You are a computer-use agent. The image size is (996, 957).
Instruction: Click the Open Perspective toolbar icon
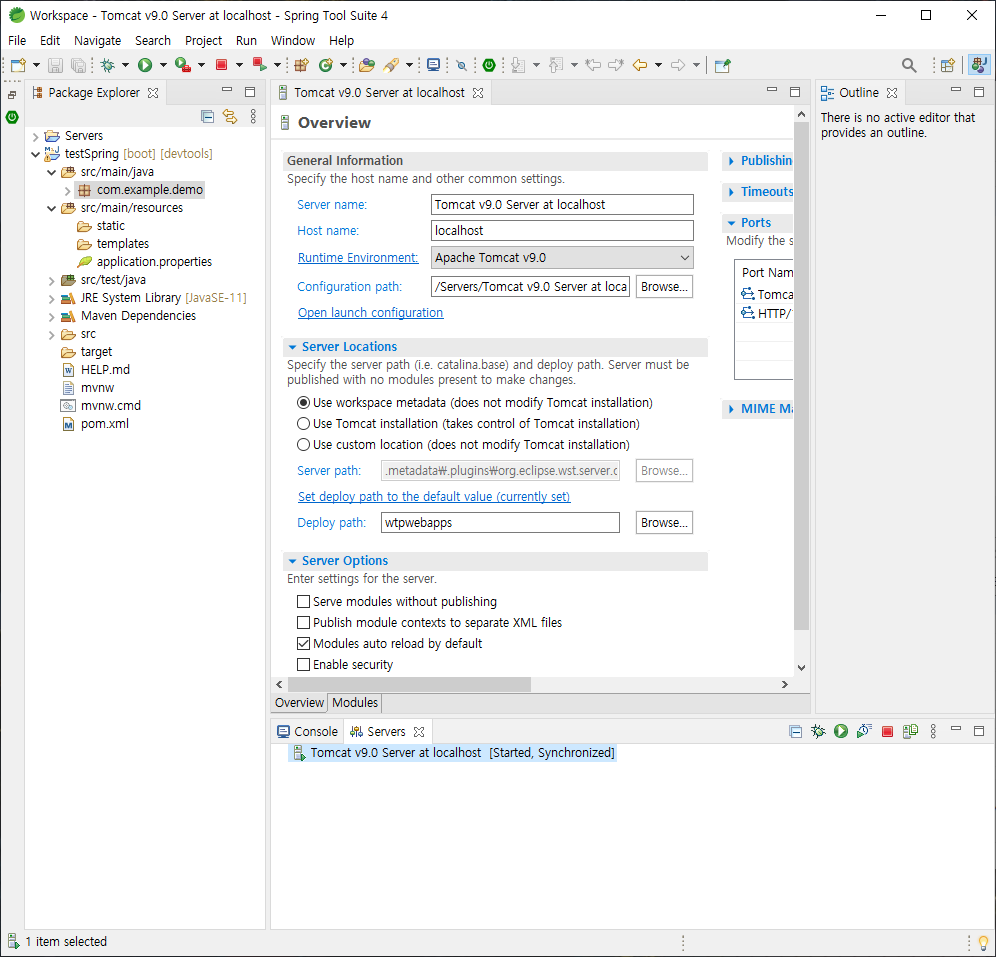click(948, 65)
